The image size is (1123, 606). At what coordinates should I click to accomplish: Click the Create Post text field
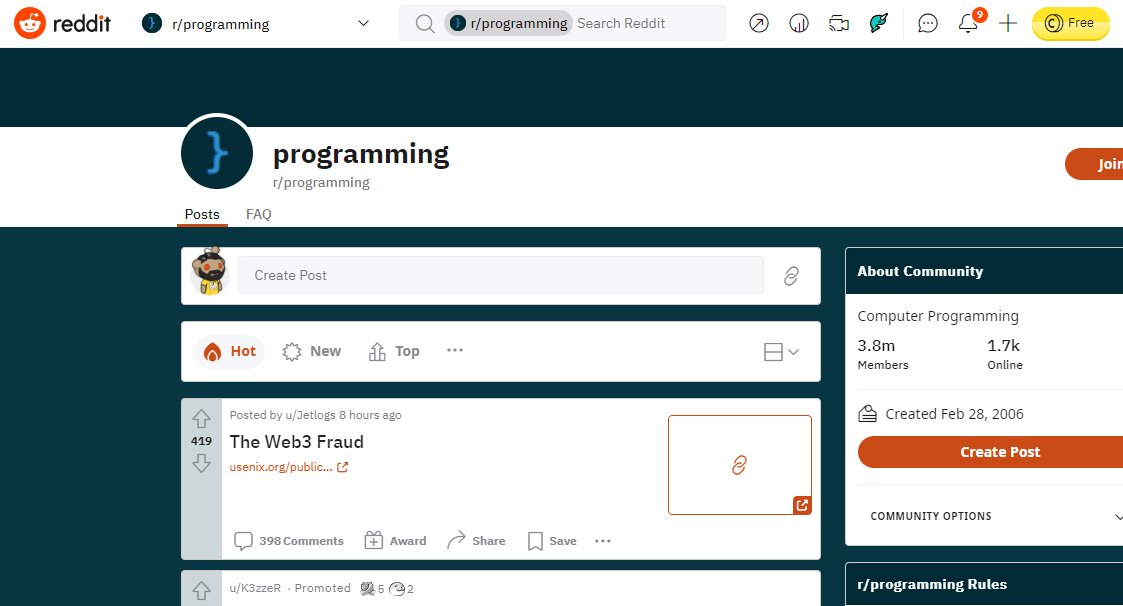point(500,276)
